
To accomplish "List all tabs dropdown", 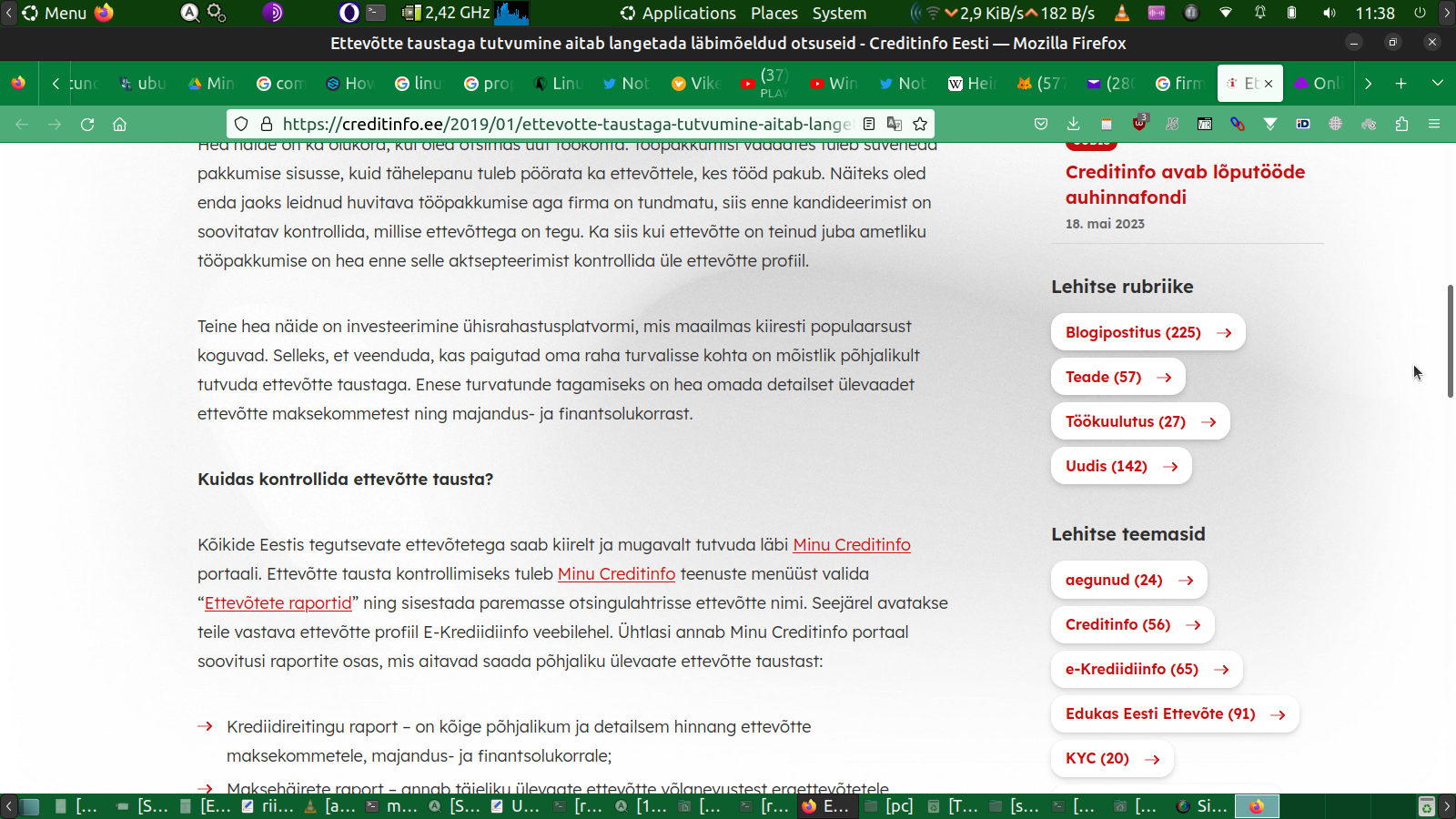I will pos(1438,83).
